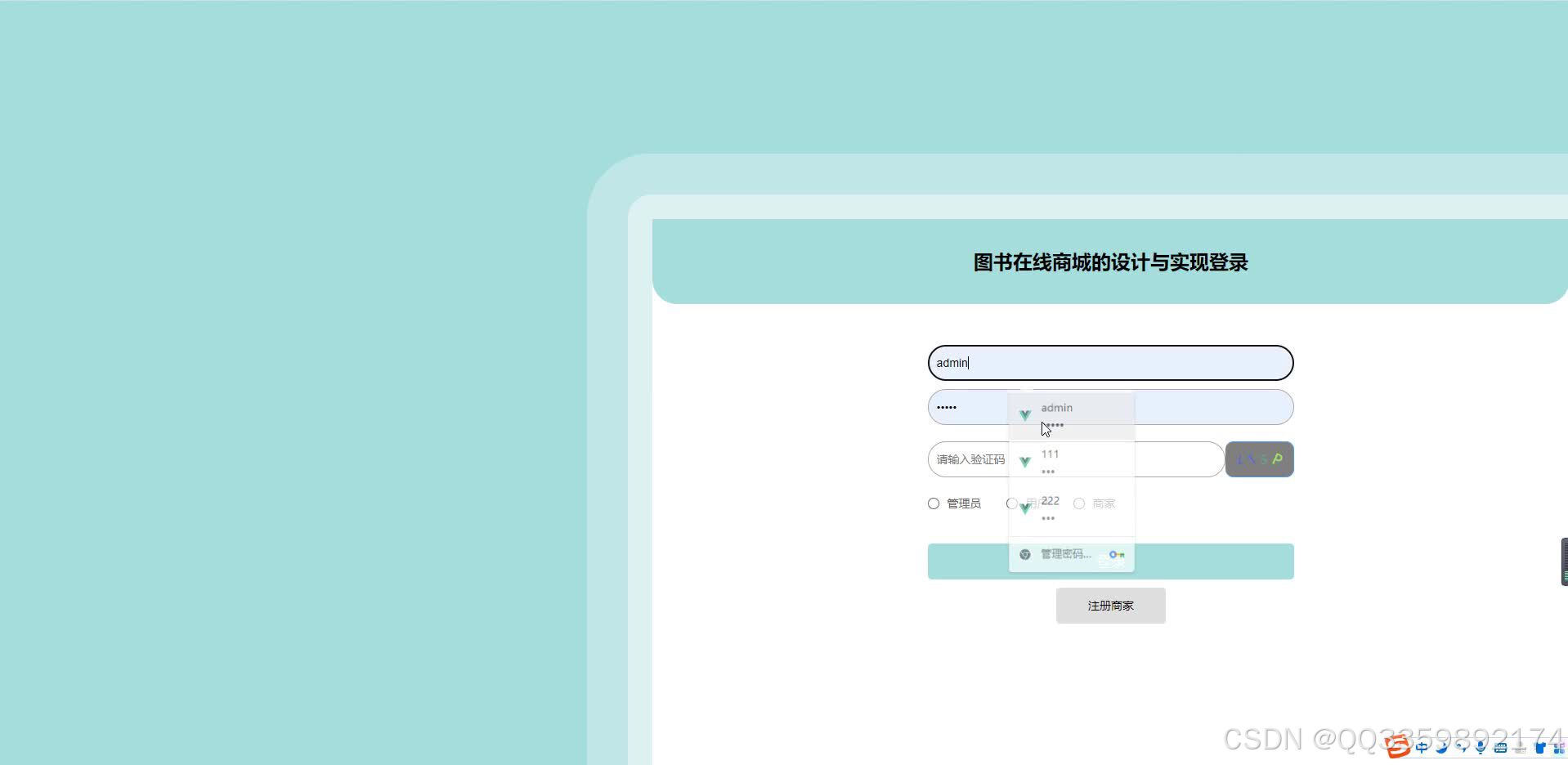Viewport: 1568px width, 765px height.
Task: Open the Sogou toolbox grid icon
Action: coord(1558,748)
